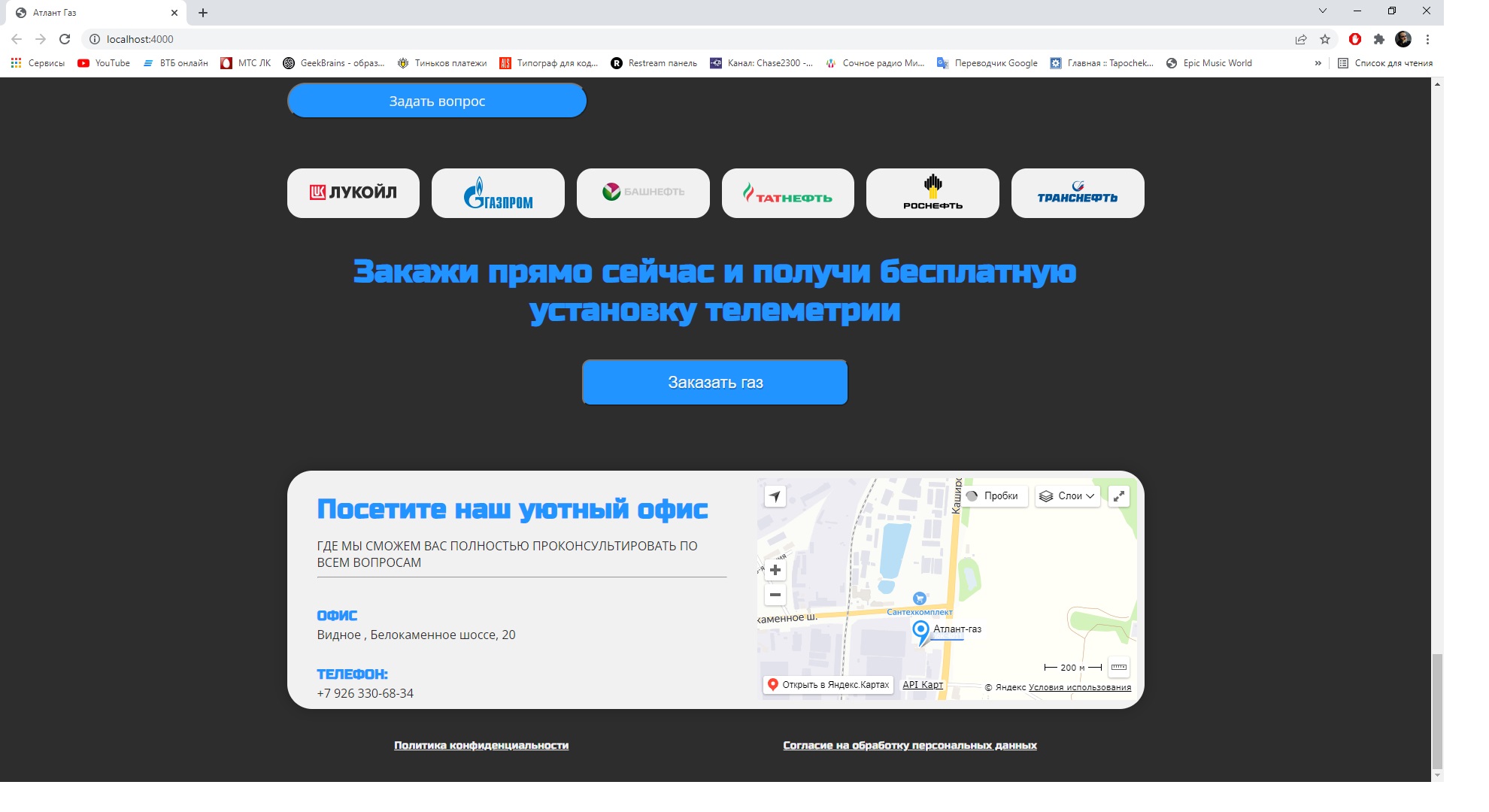Screen dimensions: 1489x812
Task: Open Сочное радио bookmark
Action: [875, 63]
